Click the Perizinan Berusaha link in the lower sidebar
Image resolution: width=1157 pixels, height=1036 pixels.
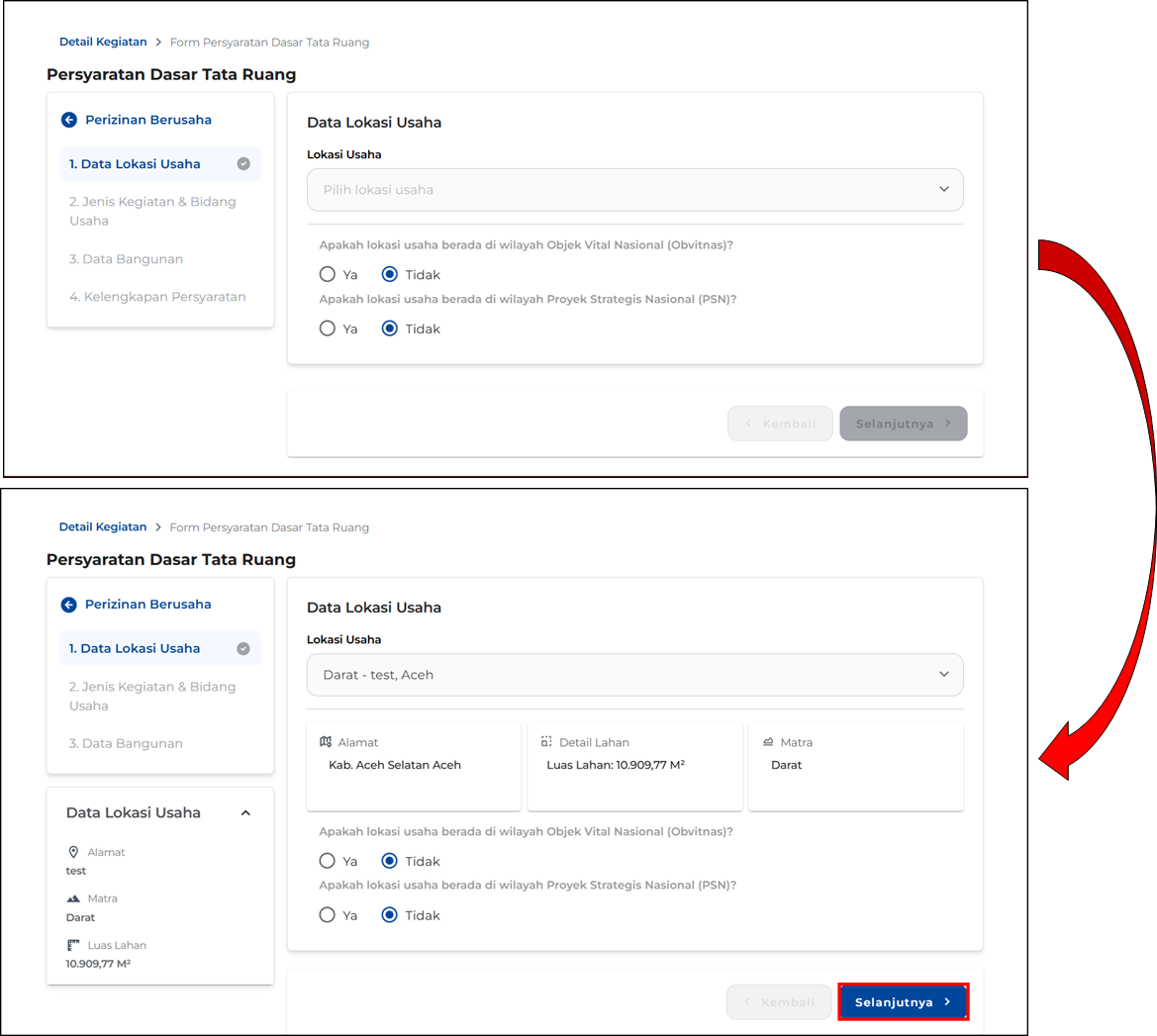[147, 605]
